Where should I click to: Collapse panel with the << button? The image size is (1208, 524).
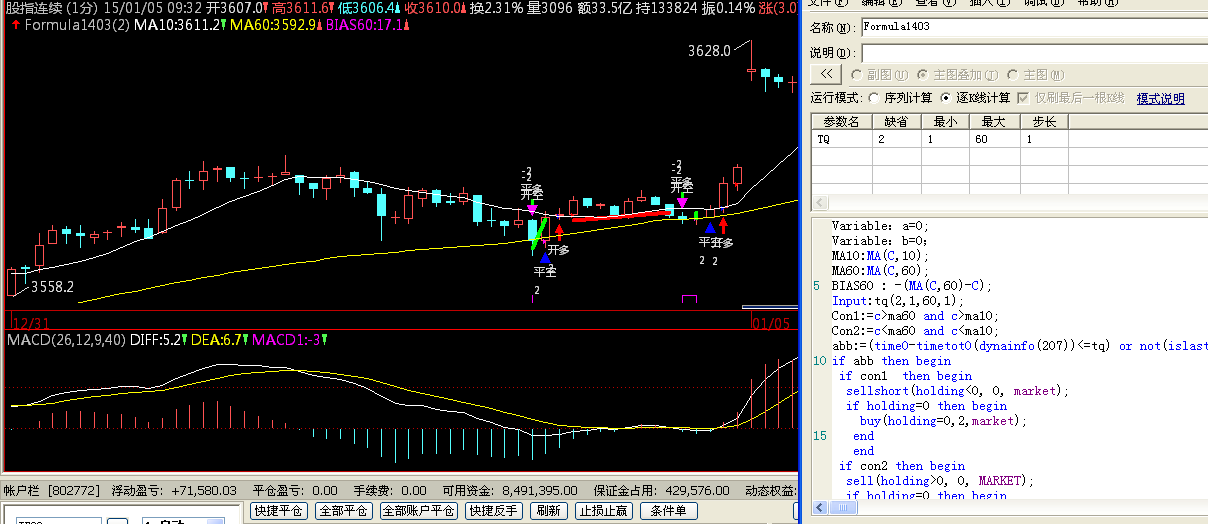tap(826, 74)
